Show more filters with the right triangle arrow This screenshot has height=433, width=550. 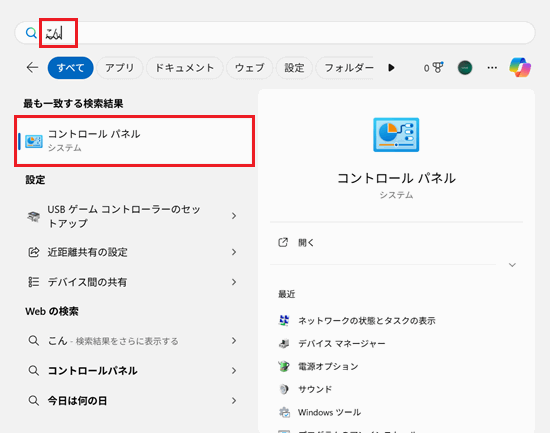(x=391, y=68)
